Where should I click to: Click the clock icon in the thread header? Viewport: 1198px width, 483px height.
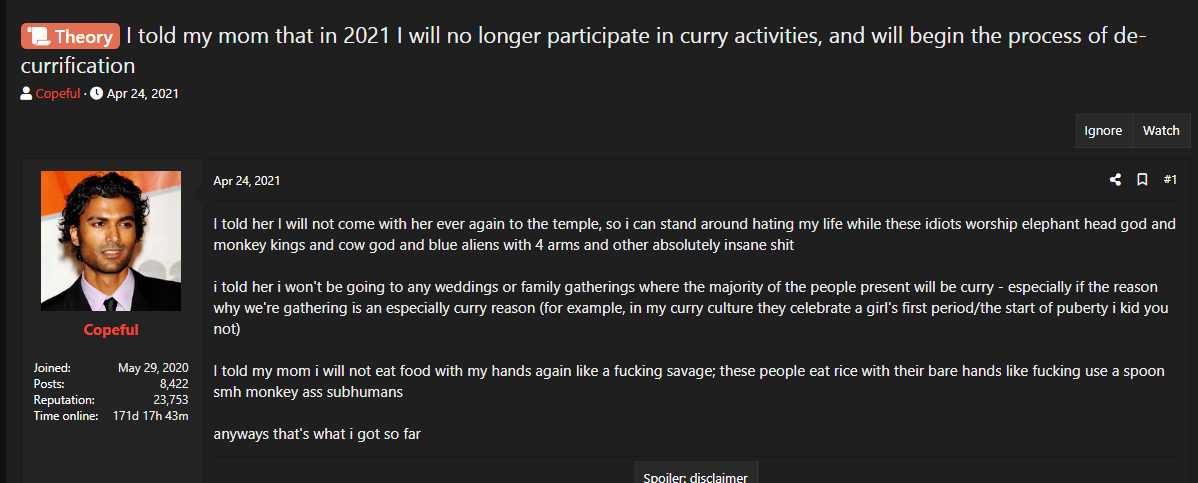click(96, 94)
